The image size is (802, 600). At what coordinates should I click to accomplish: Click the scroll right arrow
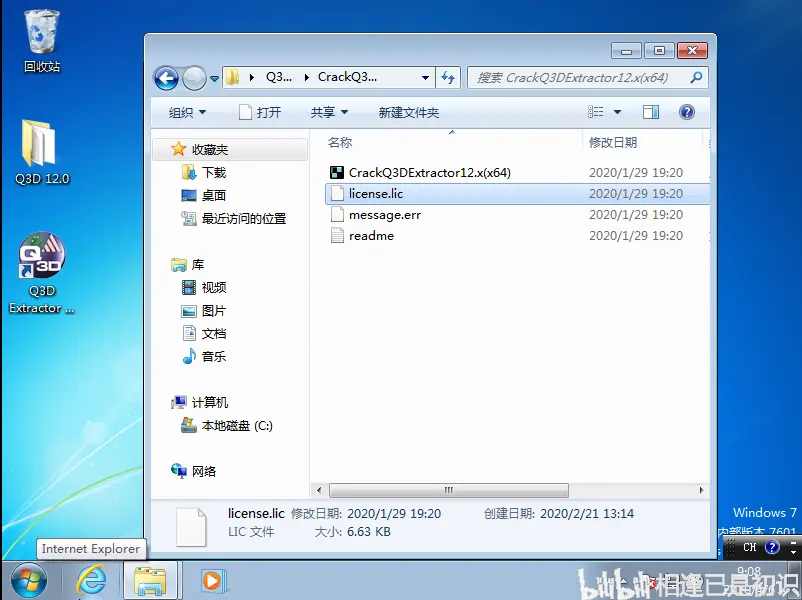tap(701, 490)
